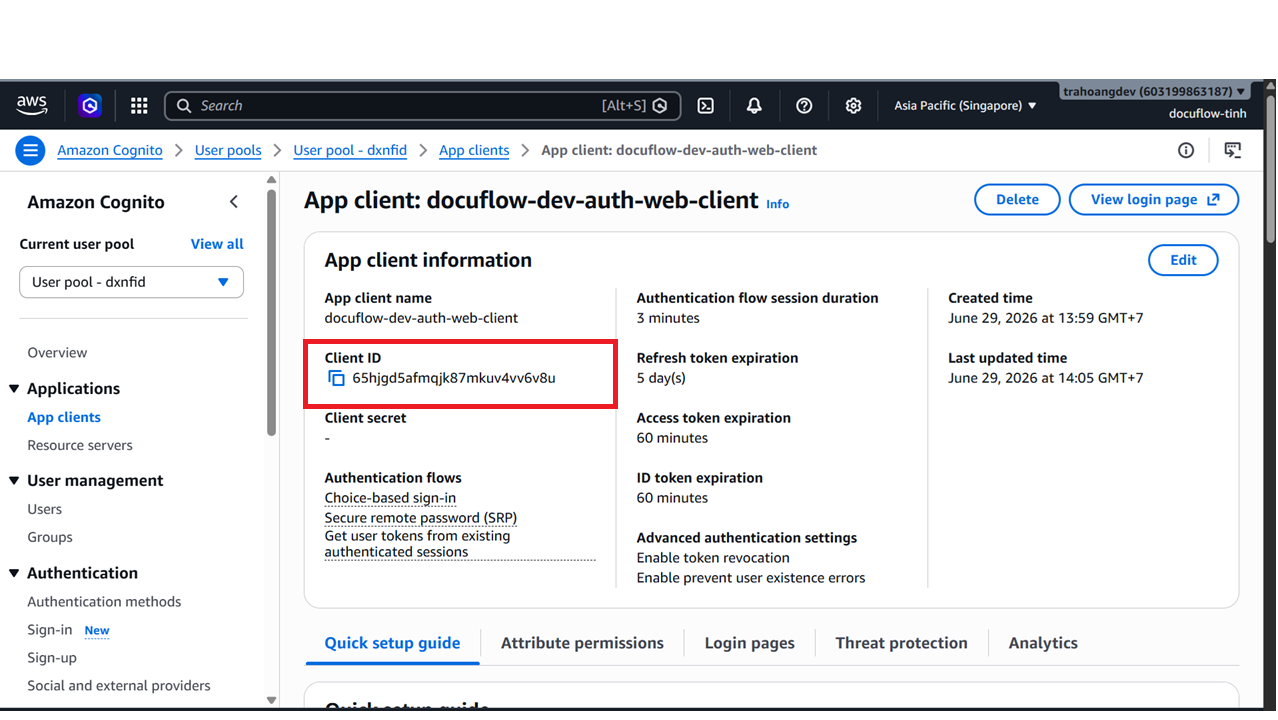Click the sidebar scroll down arrow
Viewport: 1278px width, 720px height.
tap(271, 700)
